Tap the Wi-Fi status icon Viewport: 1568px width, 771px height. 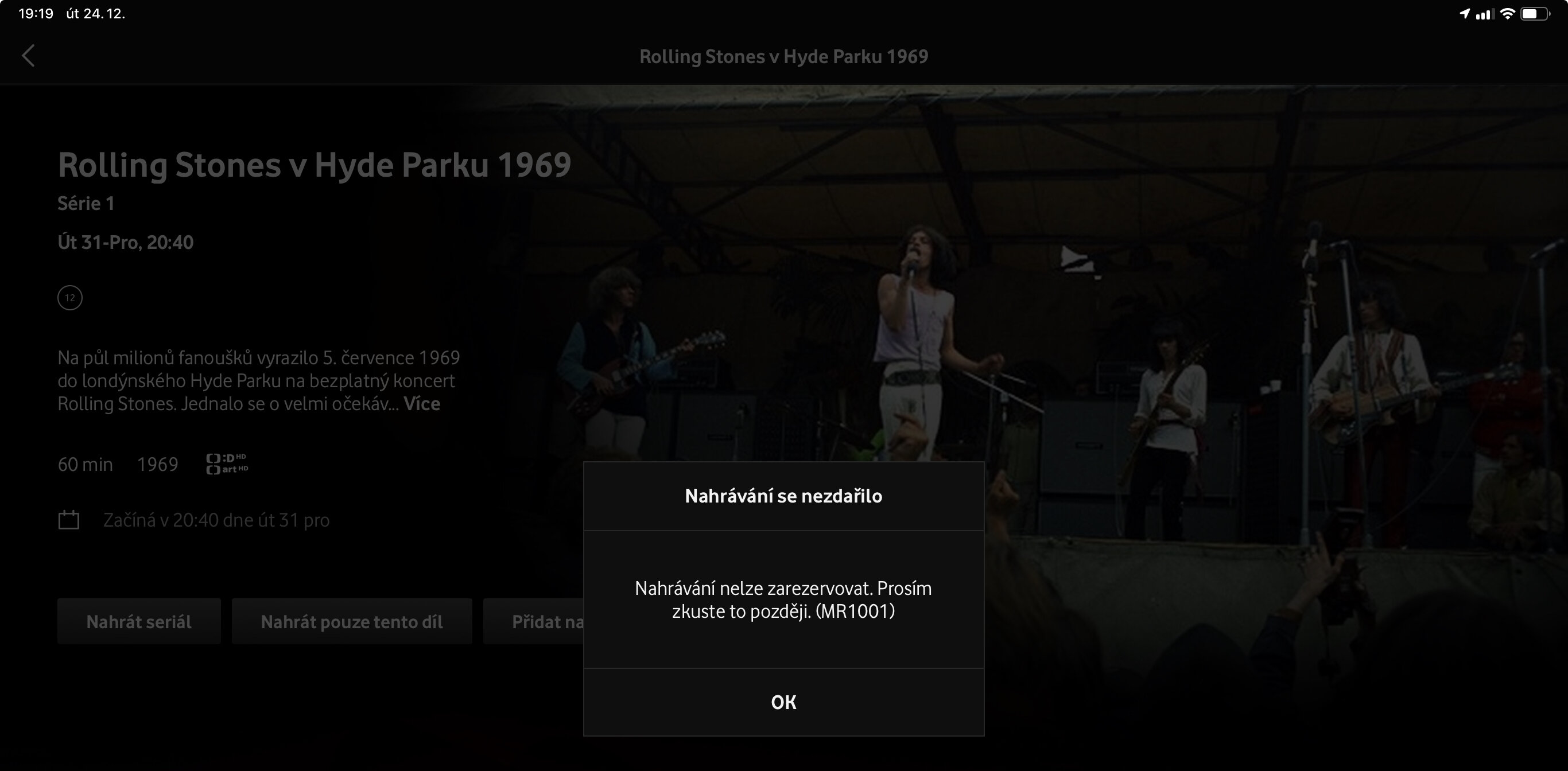click(x=1508, y=13)
